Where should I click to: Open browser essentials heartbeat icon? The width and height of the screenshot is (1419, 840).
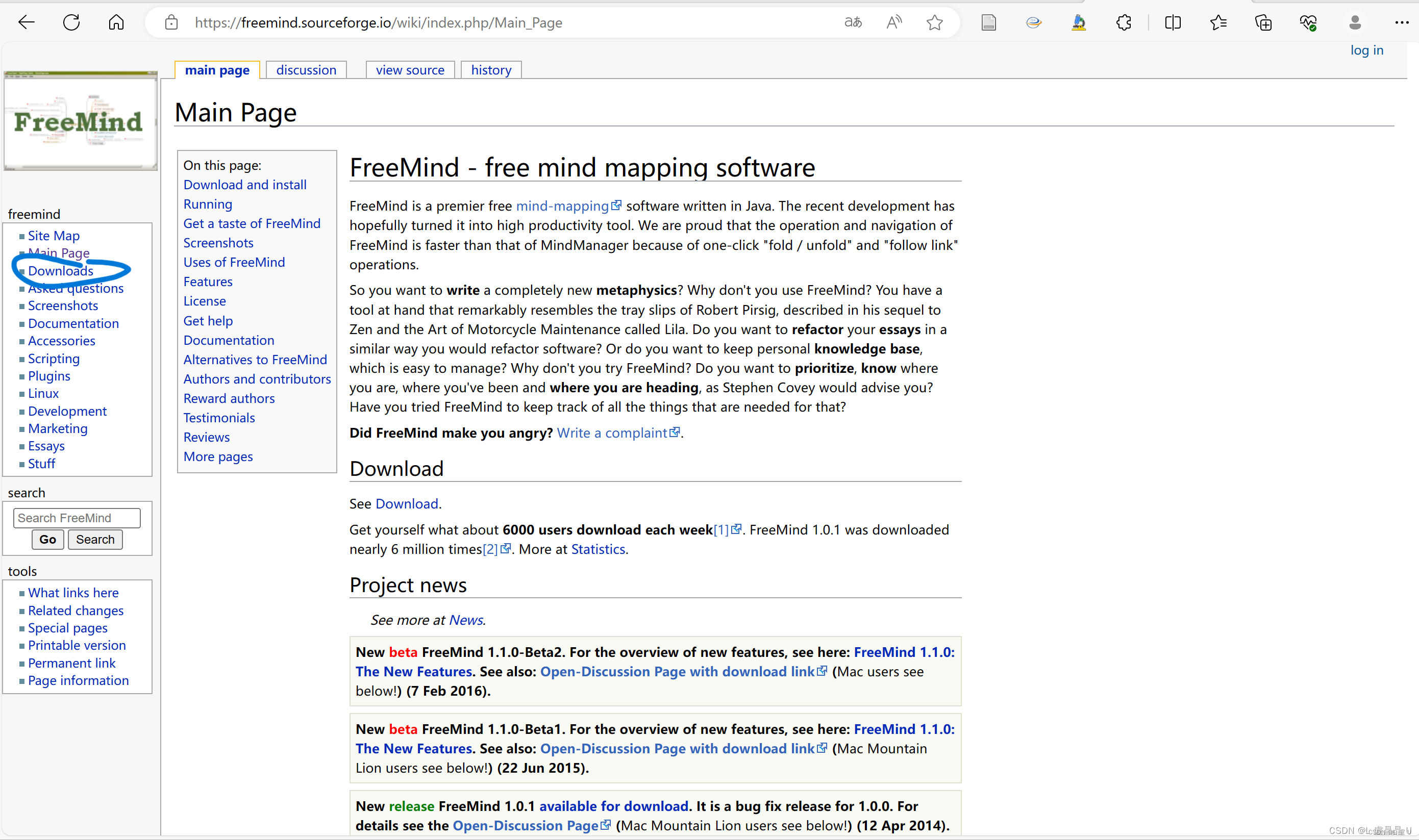pyautogui.click(x=1308, y=22)
